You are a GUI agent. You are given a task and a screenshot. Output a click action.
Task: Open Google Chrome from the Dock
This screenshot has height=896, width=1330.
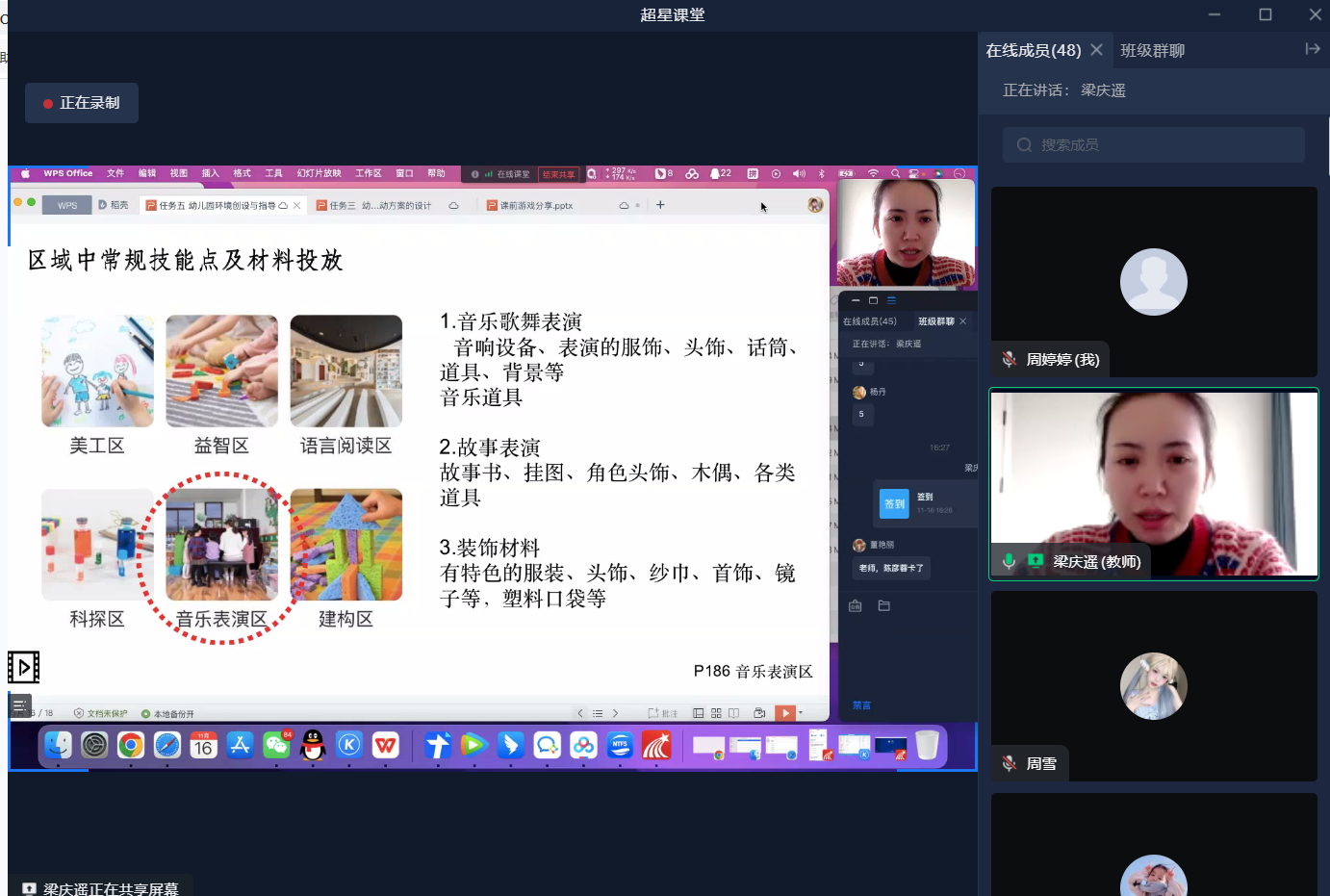click(x=131, y=745)
